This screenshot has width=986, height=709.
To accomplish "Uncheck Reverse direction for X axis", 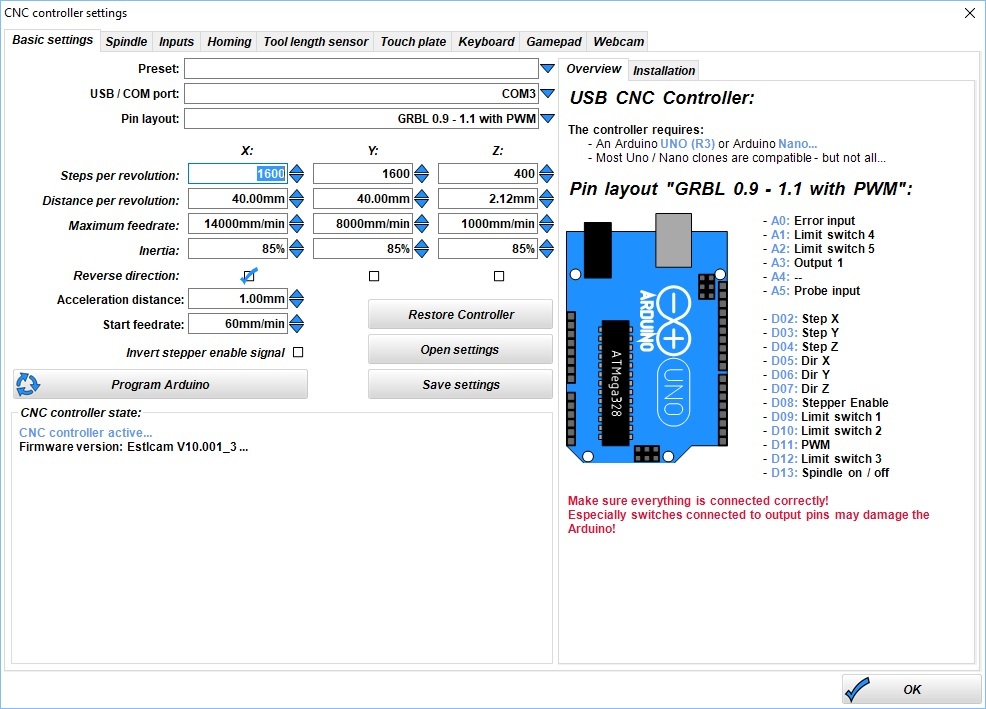I will coord(249,276).
